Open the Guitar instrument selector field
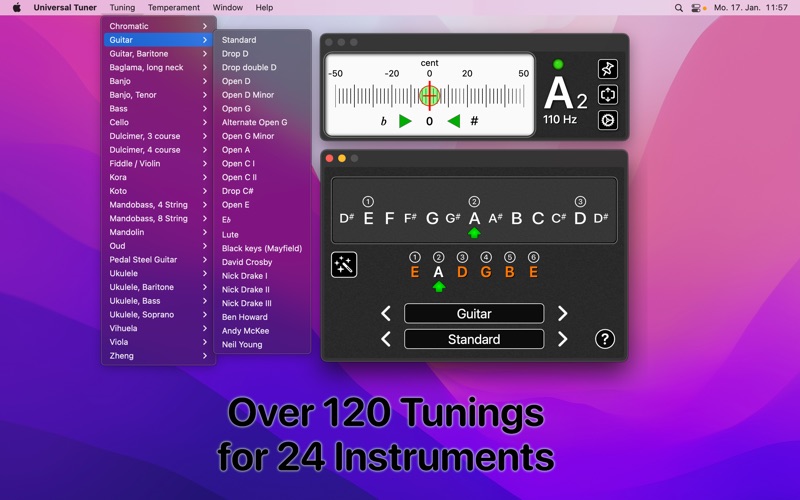 pyautogui.click(x=474, y=313)
